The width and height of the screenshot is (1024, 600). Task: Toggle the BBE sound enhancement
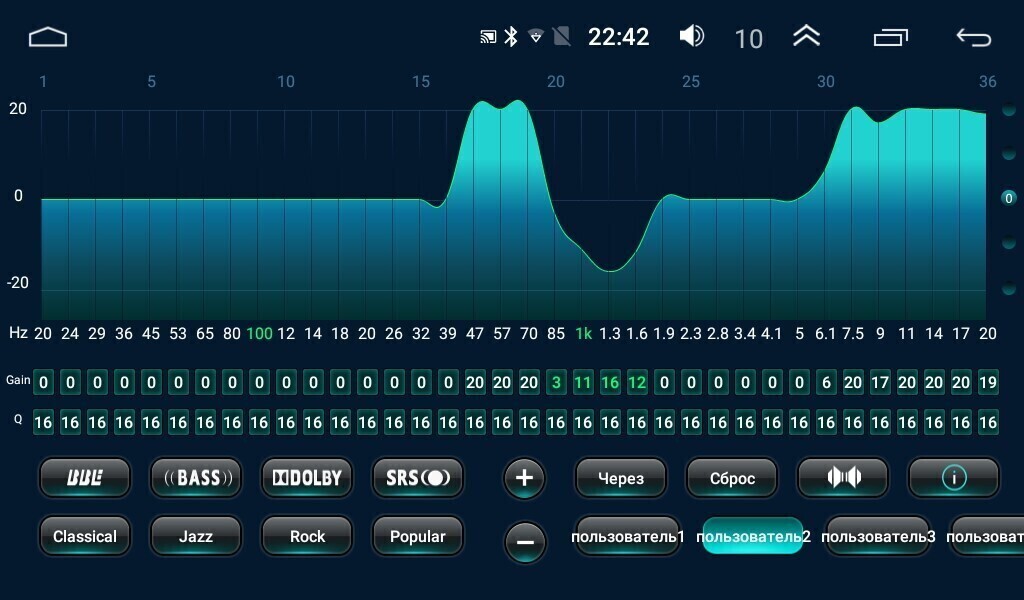85,478
